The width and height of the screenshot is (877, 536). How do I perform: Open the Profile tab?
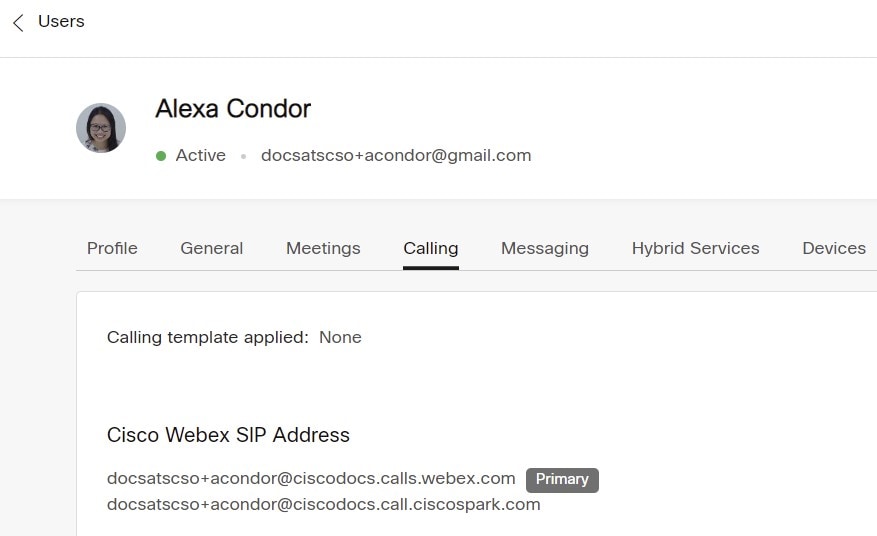tap(112, 248)
